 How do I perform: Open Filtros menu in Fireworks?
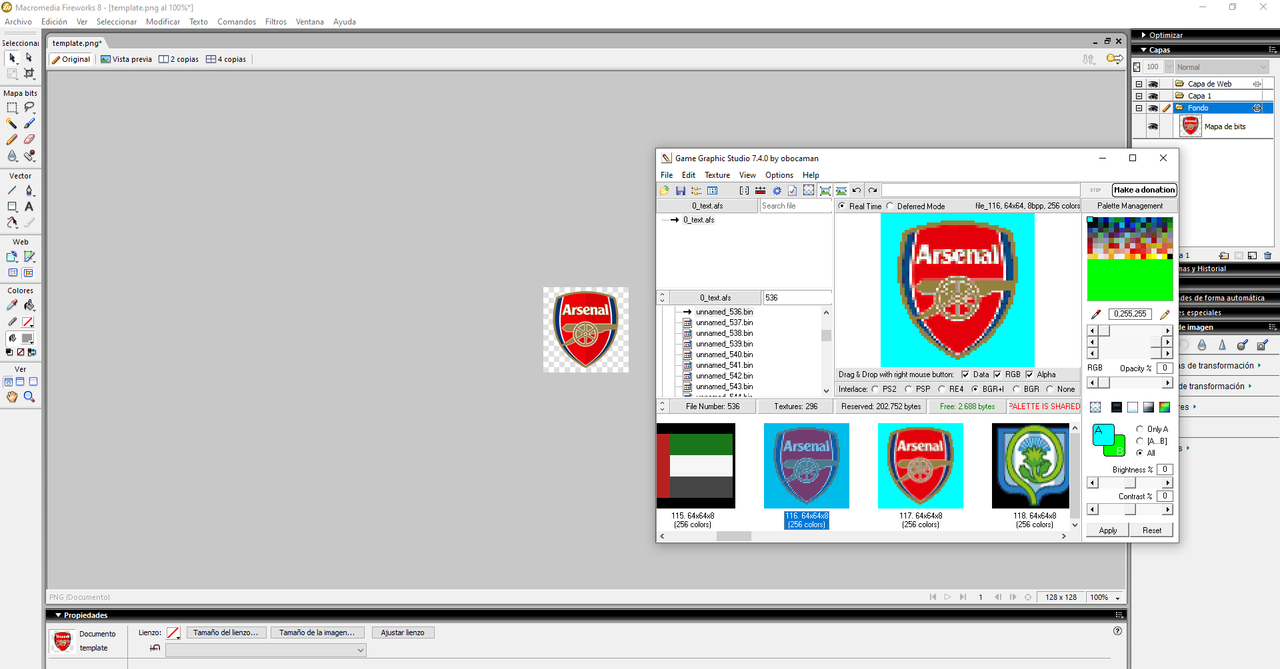[x=276, y=21]
